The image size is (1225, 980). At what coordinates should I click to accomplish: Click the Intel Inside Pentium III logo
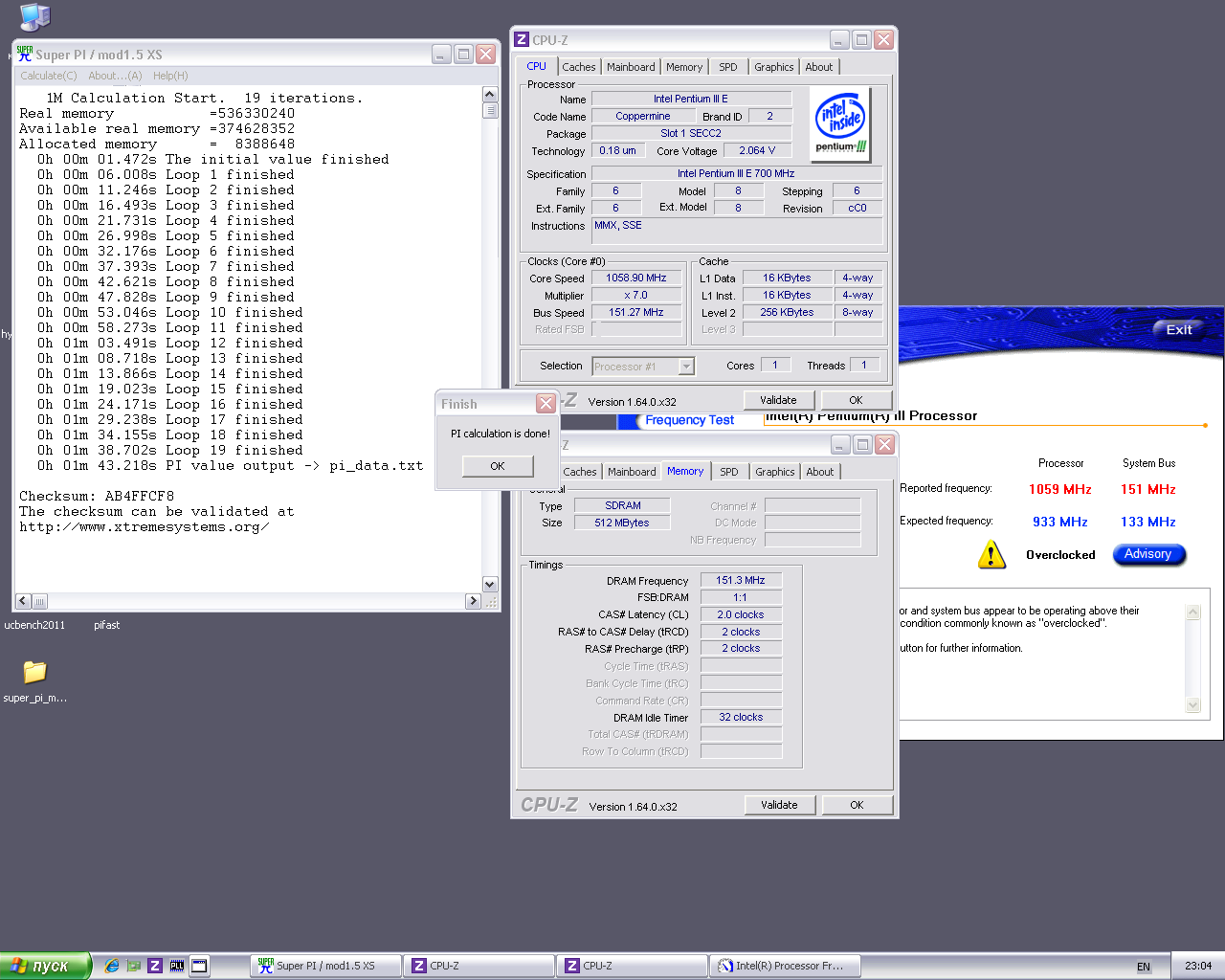coord(841,123)
